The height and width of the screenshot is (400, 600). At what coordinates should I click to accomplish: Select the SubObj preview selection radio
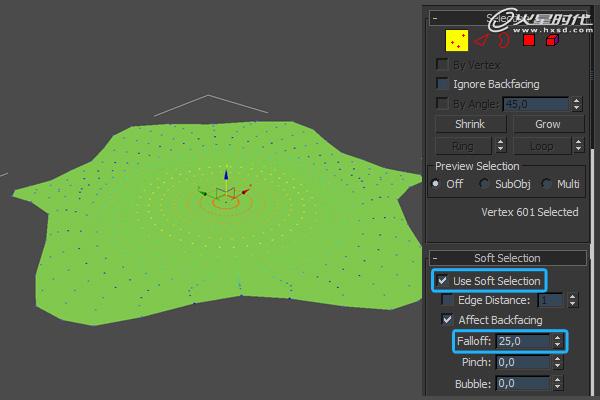[x=484, y=184]
